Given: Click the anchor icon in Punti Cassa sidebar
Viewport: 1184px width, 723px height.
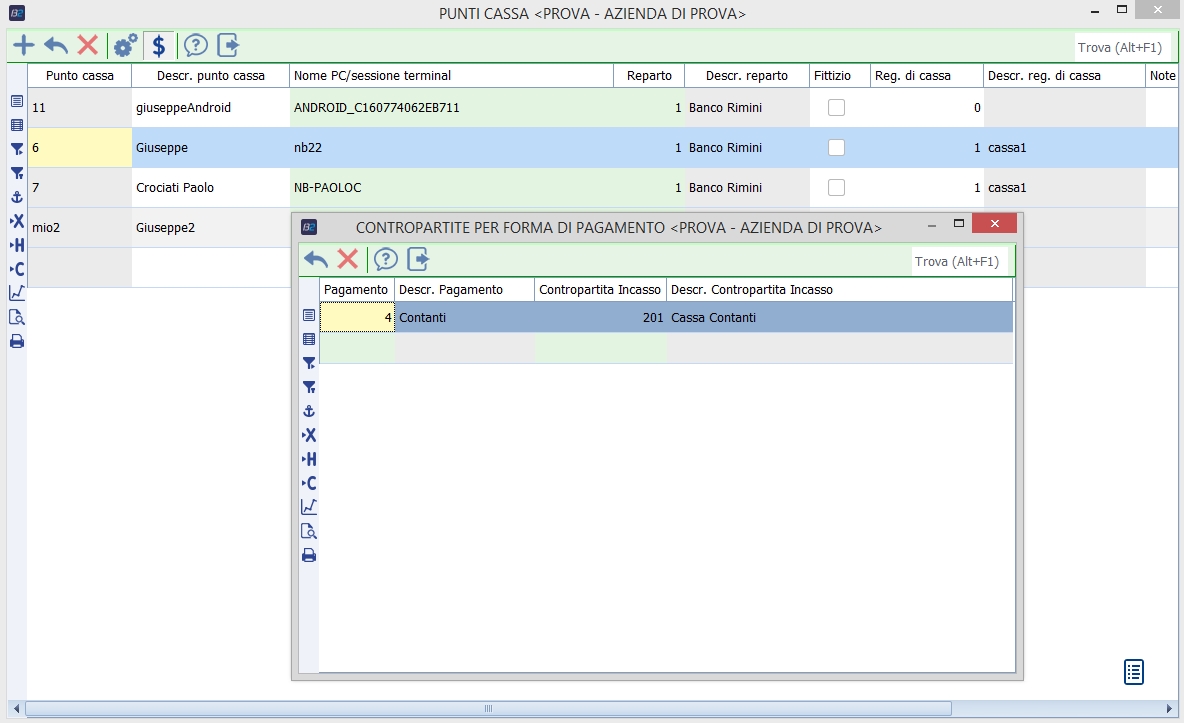Looking at the screenshot, I should 17,197.
